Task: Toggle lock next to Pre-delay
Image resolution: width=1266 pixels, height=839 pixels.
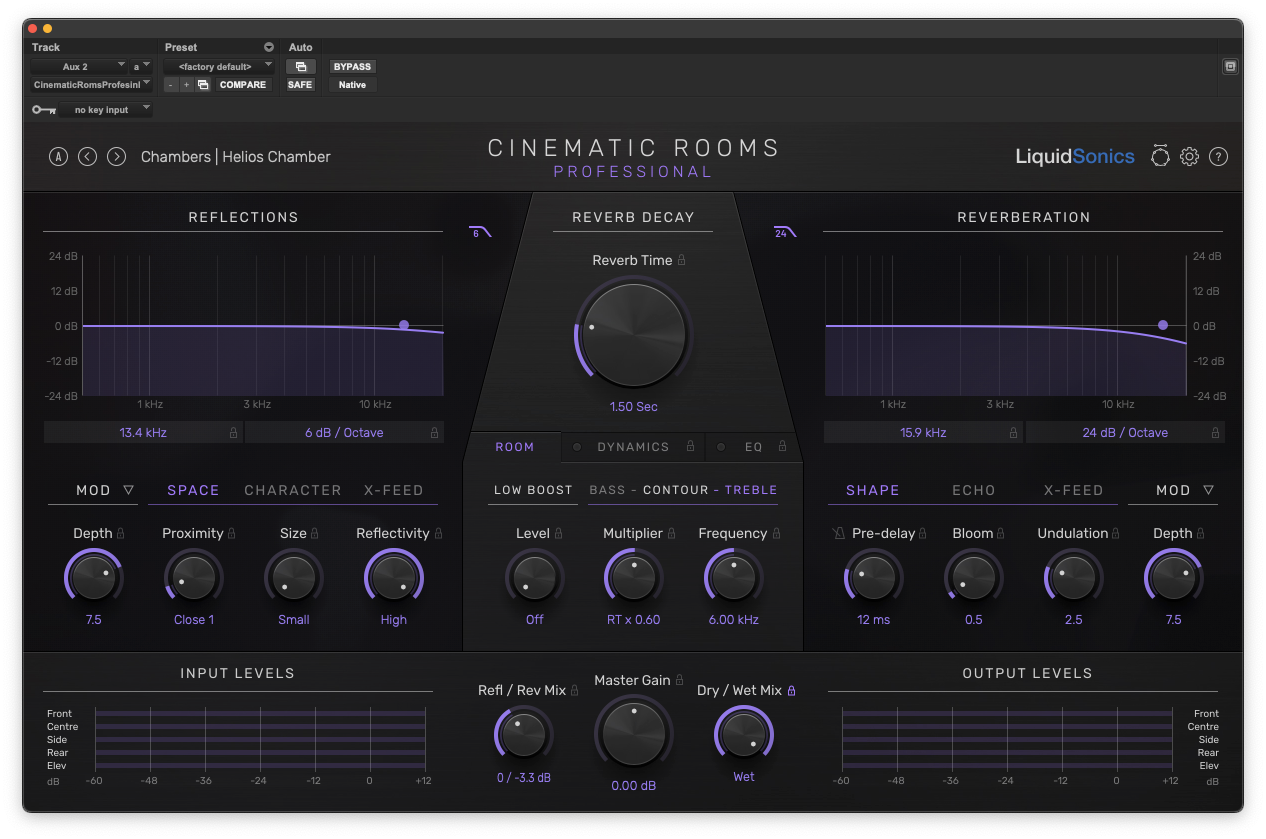Action: tap(923, 534)
